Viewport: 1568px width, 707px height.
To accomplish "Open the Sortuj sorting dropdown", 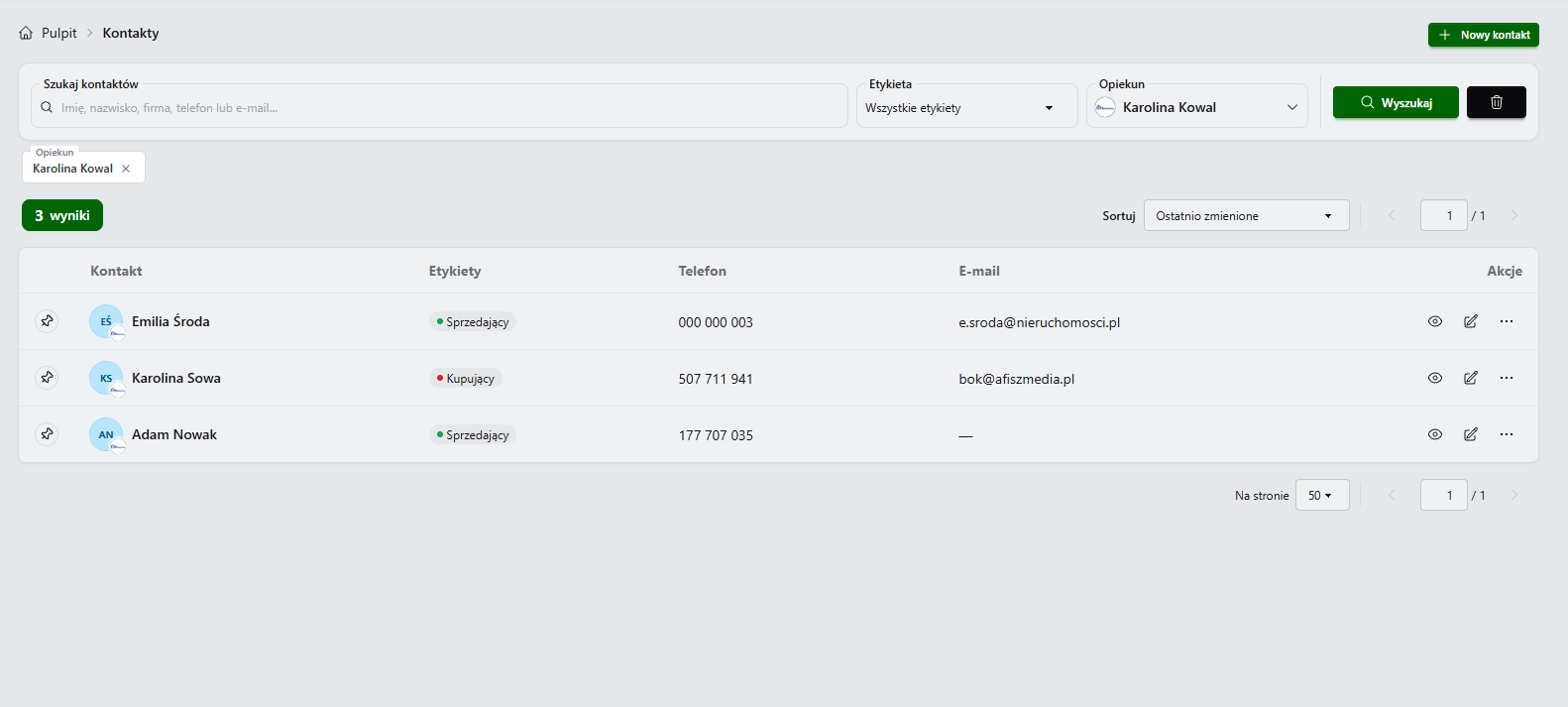I will [x=1247, y=215].
